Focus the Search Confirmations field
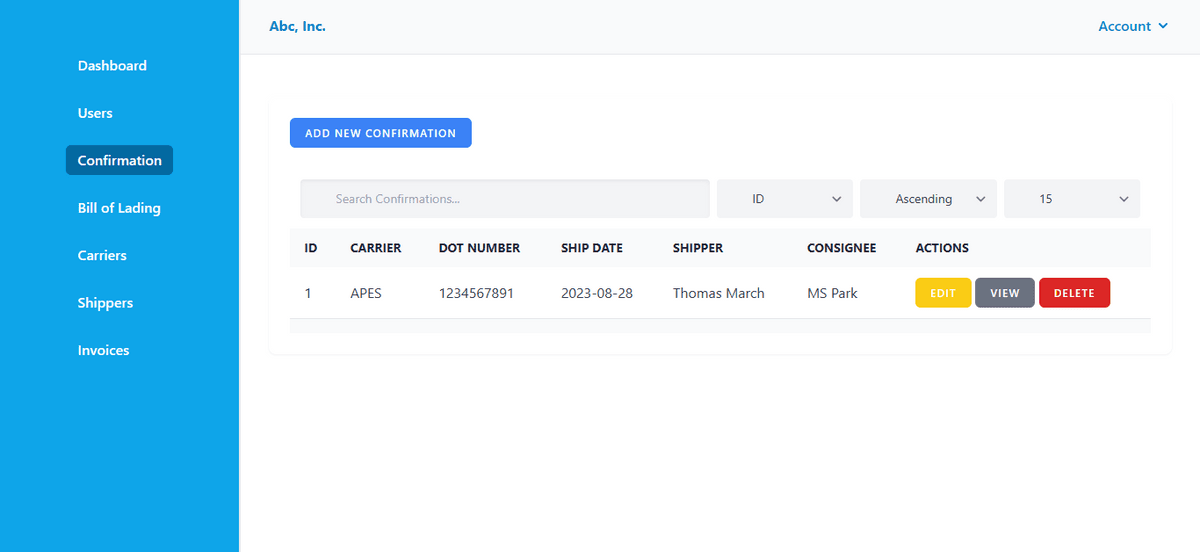Viewport: 1200px width, 552px height. [505, 199]
